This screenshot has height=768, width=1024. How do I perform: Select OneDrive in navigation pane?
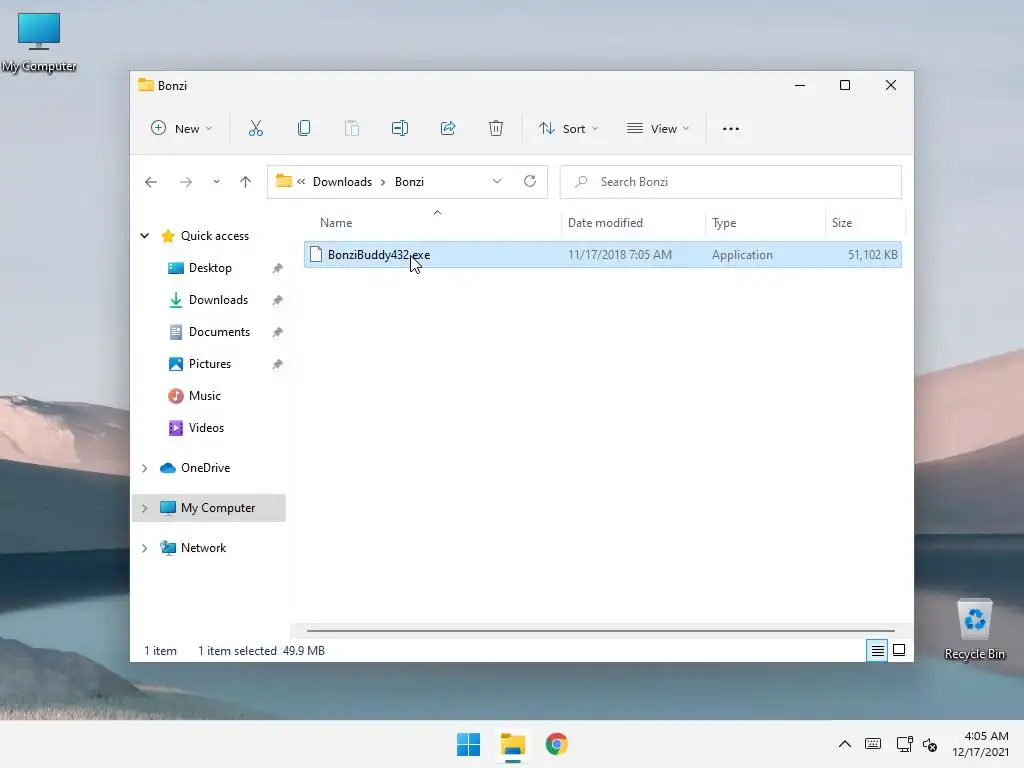205,468
